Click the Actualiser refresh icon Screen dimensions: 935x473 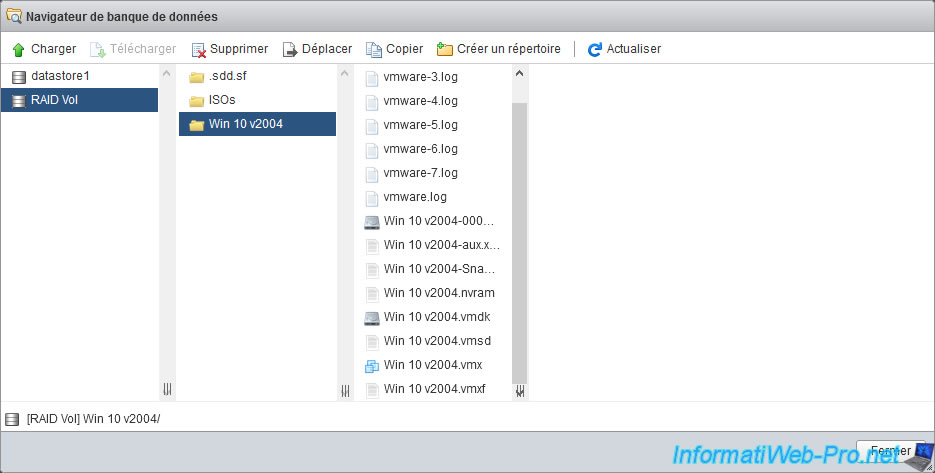pos(595,49)
